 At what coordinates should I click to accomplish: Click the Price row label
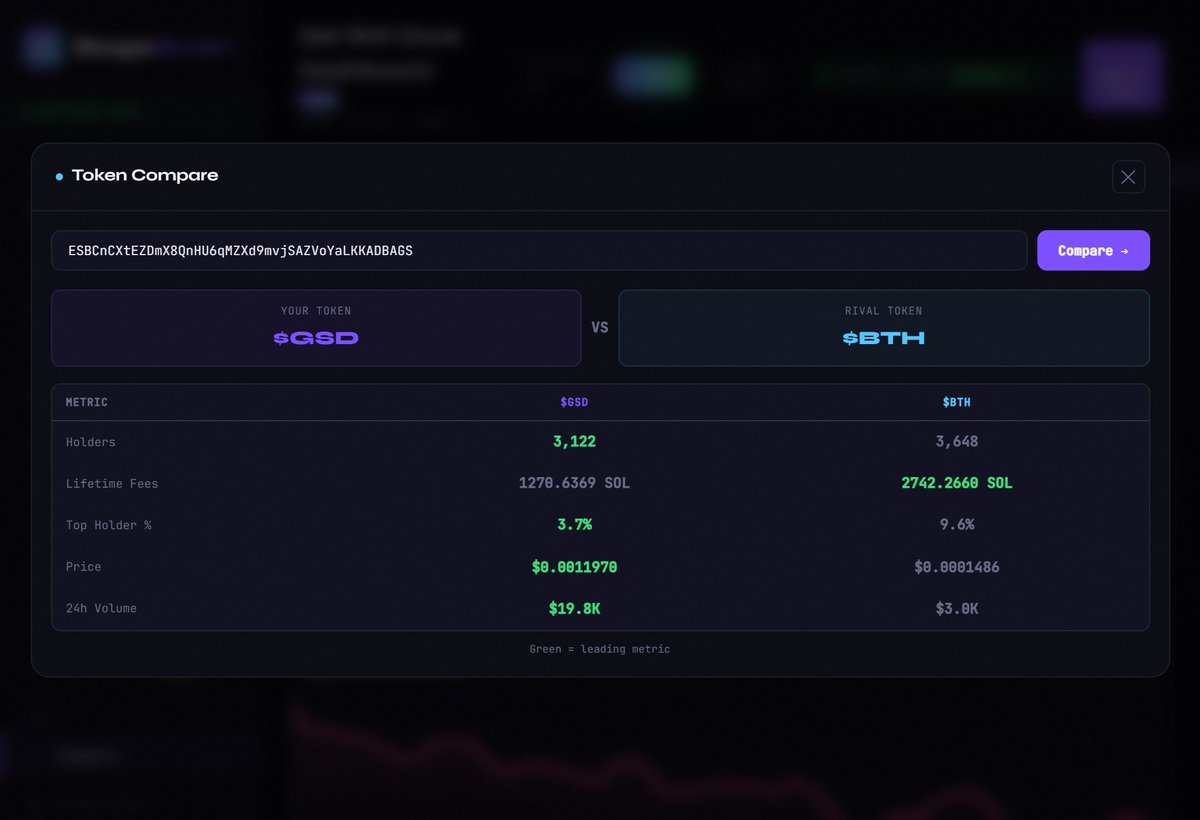point(84,567)
